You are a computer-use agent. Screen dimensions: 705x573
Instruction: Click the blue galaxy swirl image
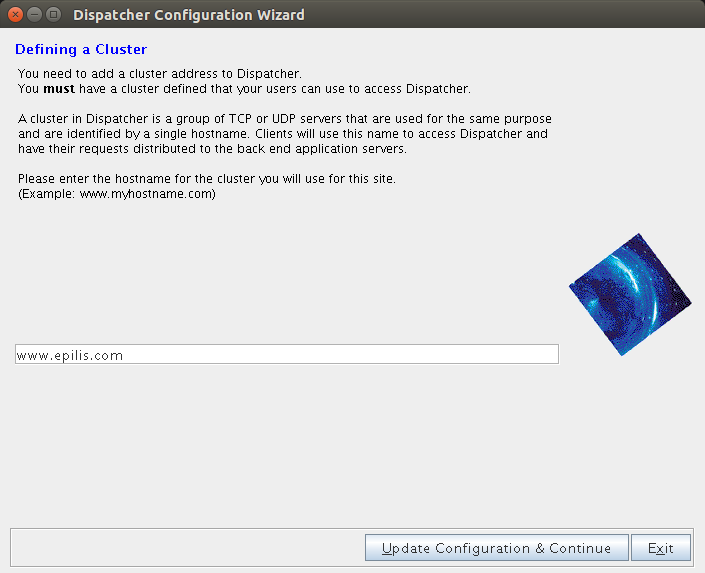(630, 295)
